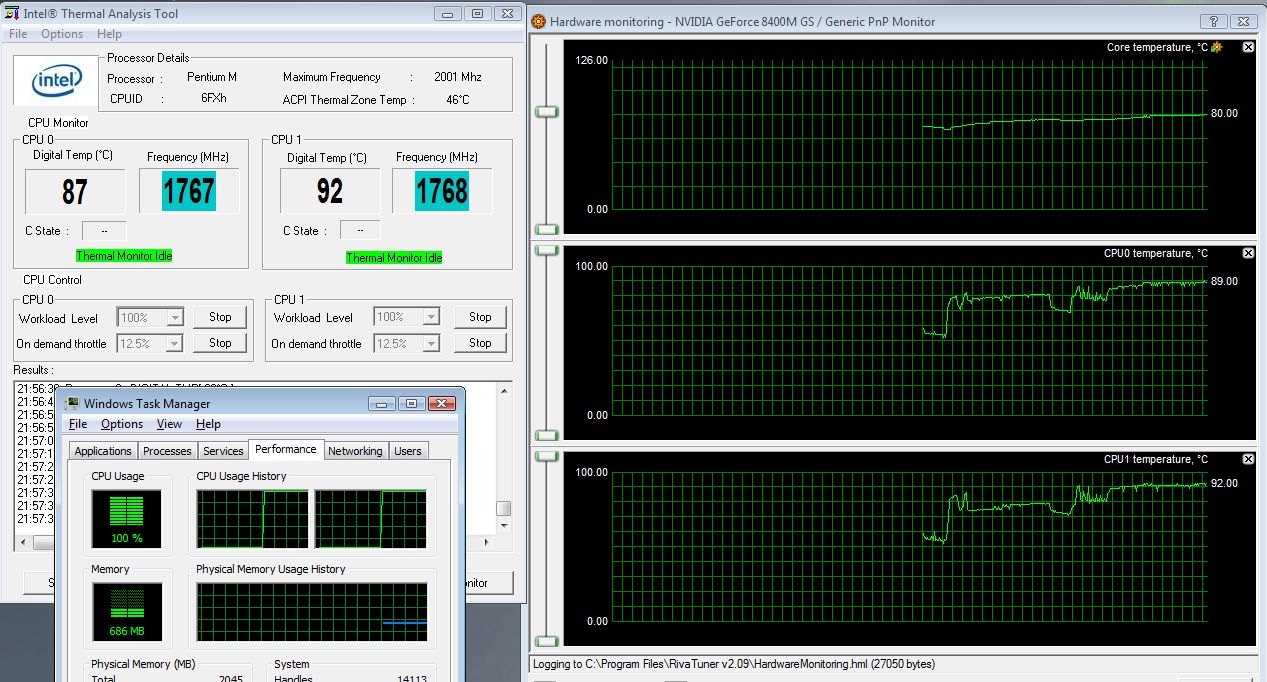Image resolution: width=1267 pixels, height=682 pixels.
Task: Select the Performance tab
Action: point(286,450)
